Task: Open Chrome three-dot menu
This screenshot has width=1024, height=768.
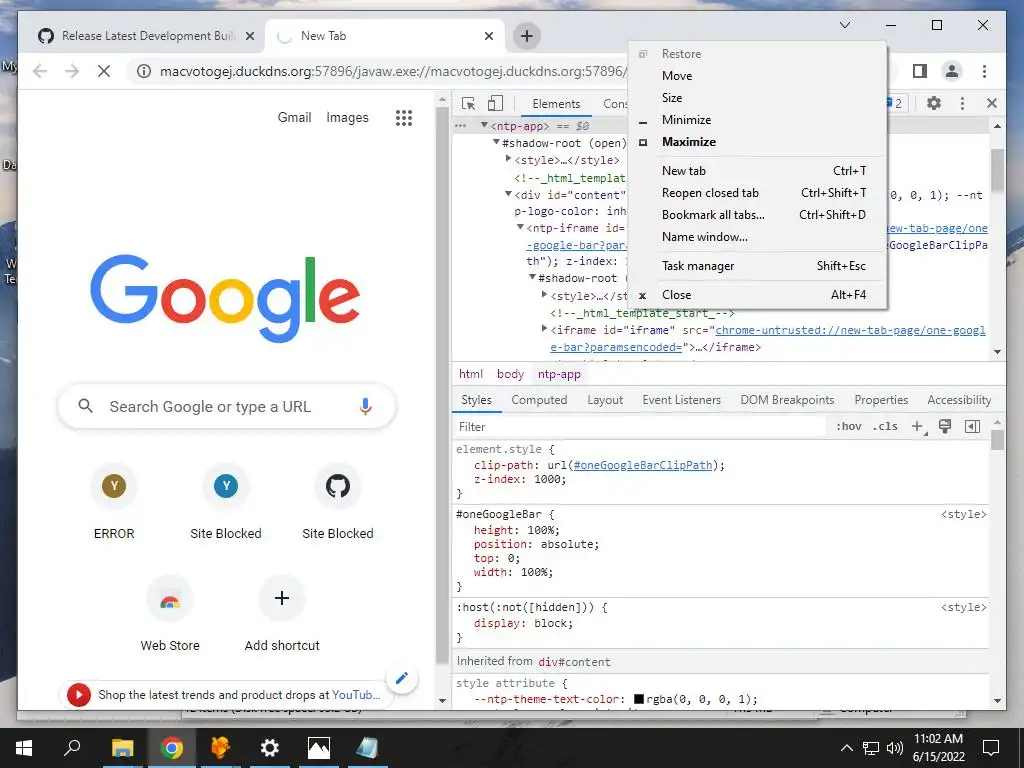Action: [x=984, y=71]
